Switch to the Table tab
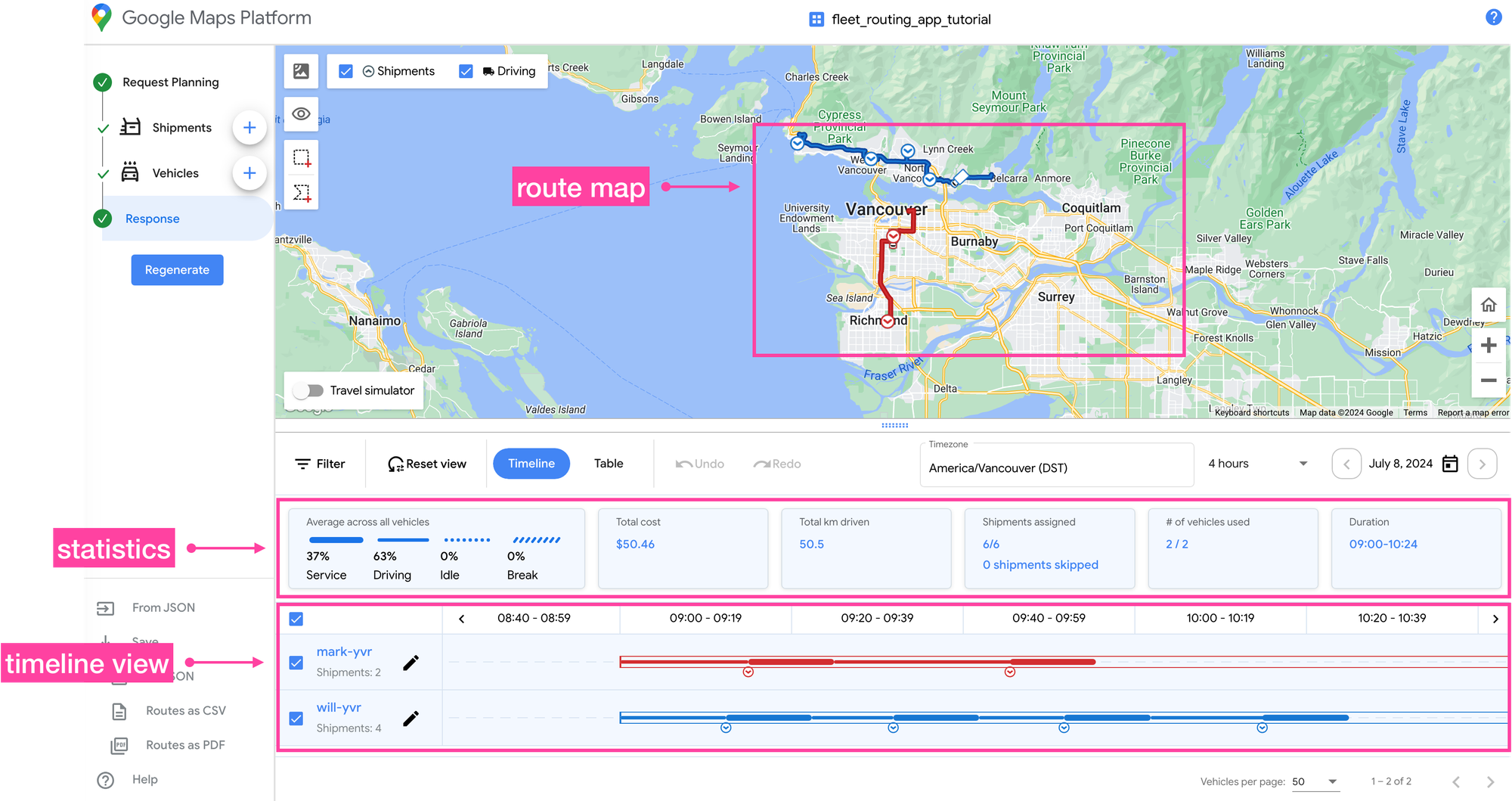The image size is (1512, 801). coord(609,463)
